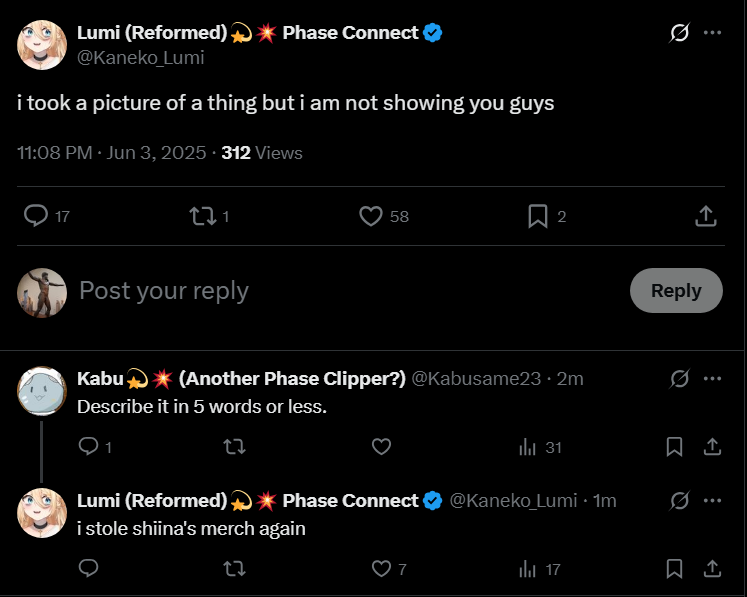747x597 pixels.
Task: Open replies with the main post's comment icon
Action: pyautogui.click(x=36, y=216)
